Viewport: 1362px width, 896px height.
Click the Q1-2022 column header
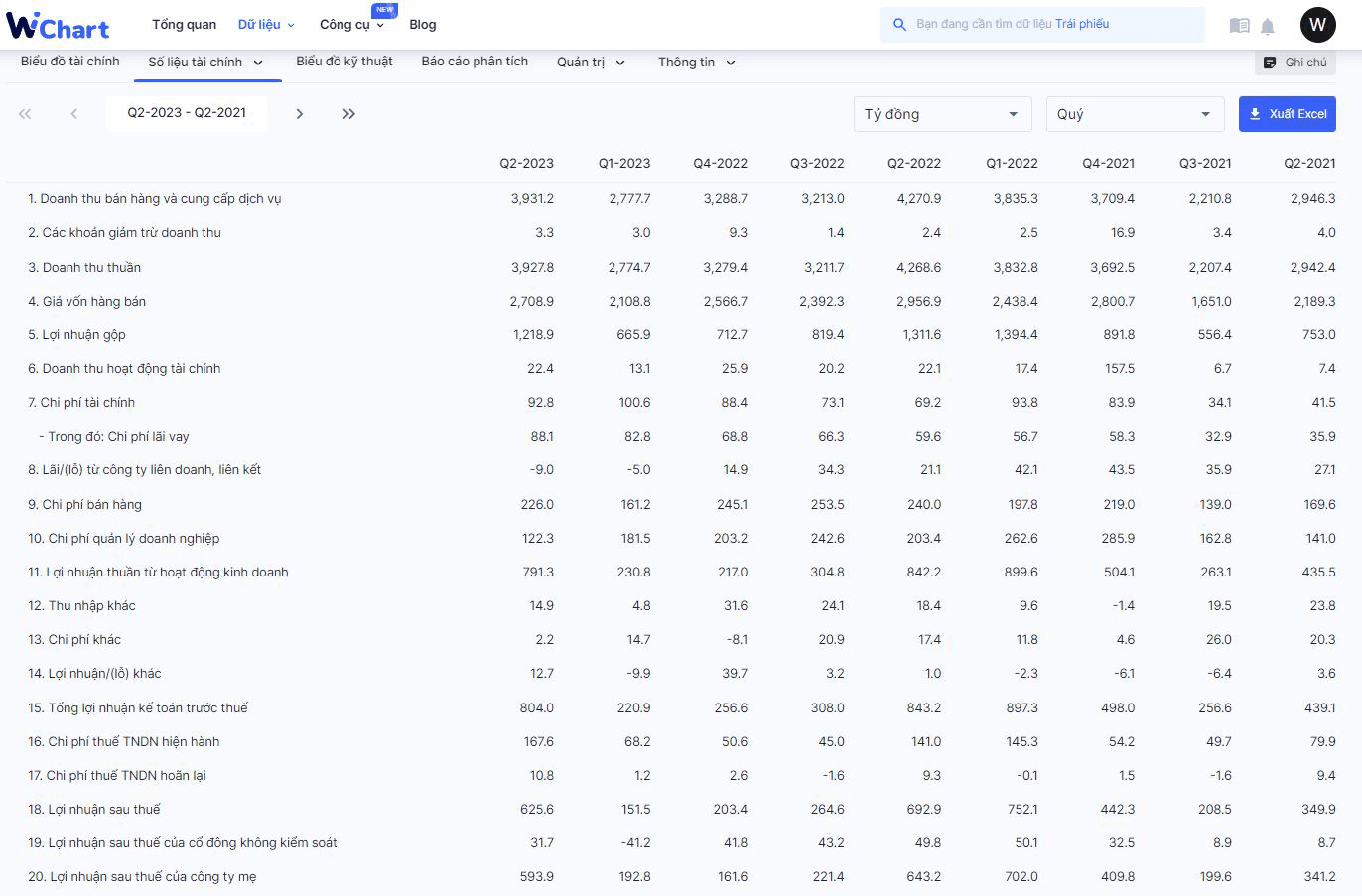coord(1012,163)
